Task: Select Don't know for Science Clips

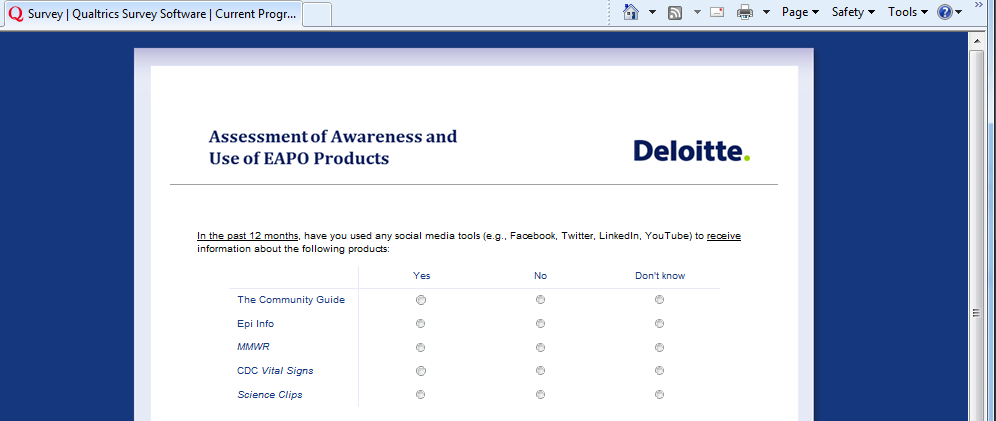Action: (x=659, y=394)
